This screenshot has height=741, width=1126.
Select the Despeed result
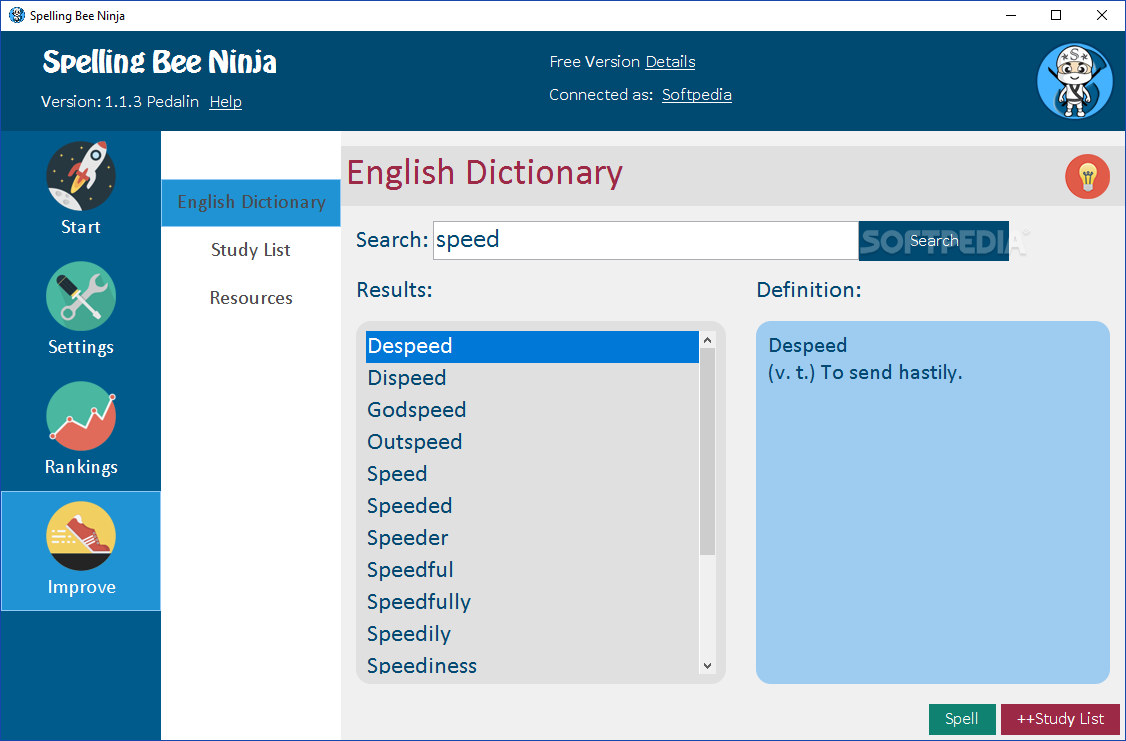(532, 346)
